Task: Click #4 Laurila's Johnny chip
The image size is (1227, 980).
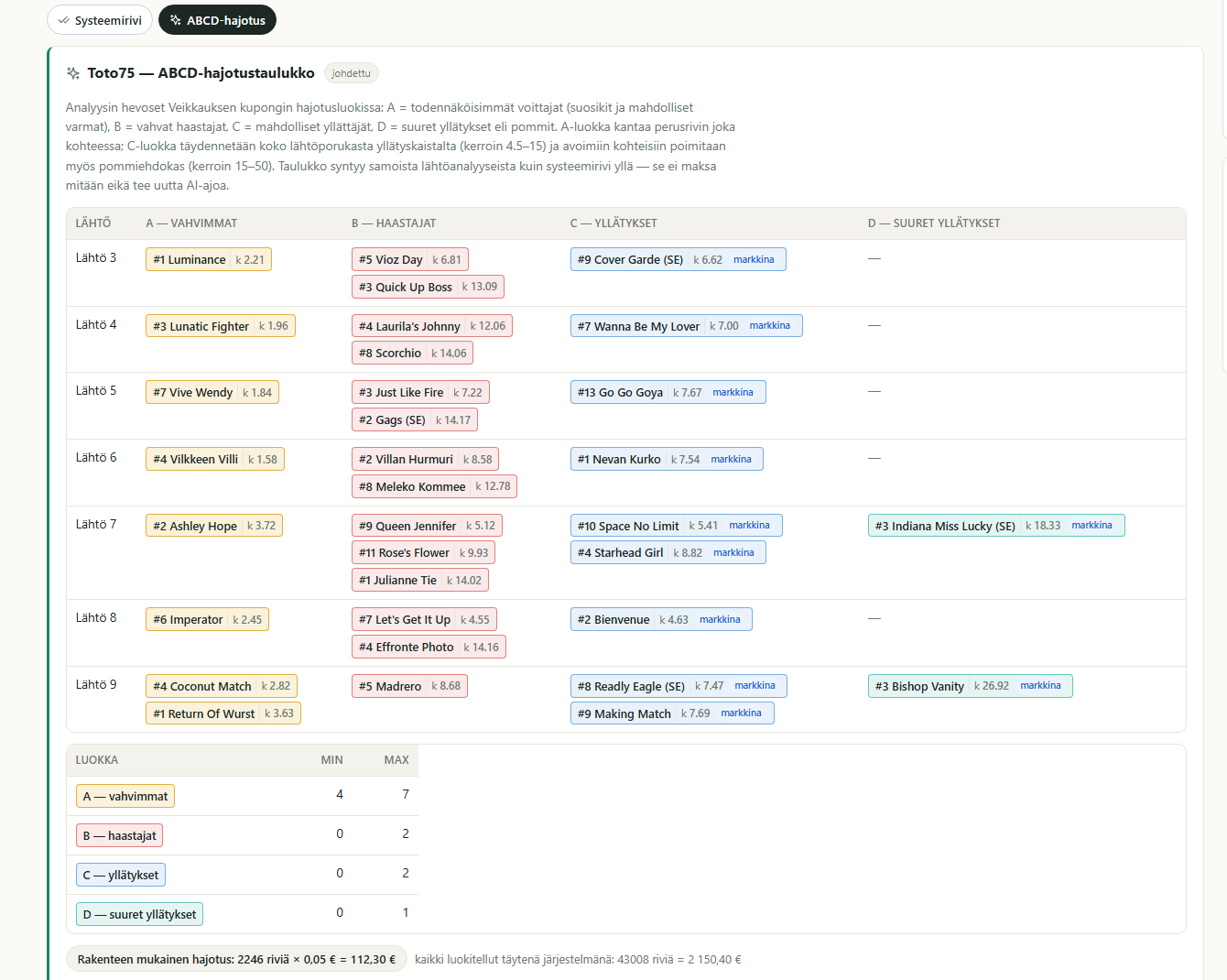Action: coord(432,326)
